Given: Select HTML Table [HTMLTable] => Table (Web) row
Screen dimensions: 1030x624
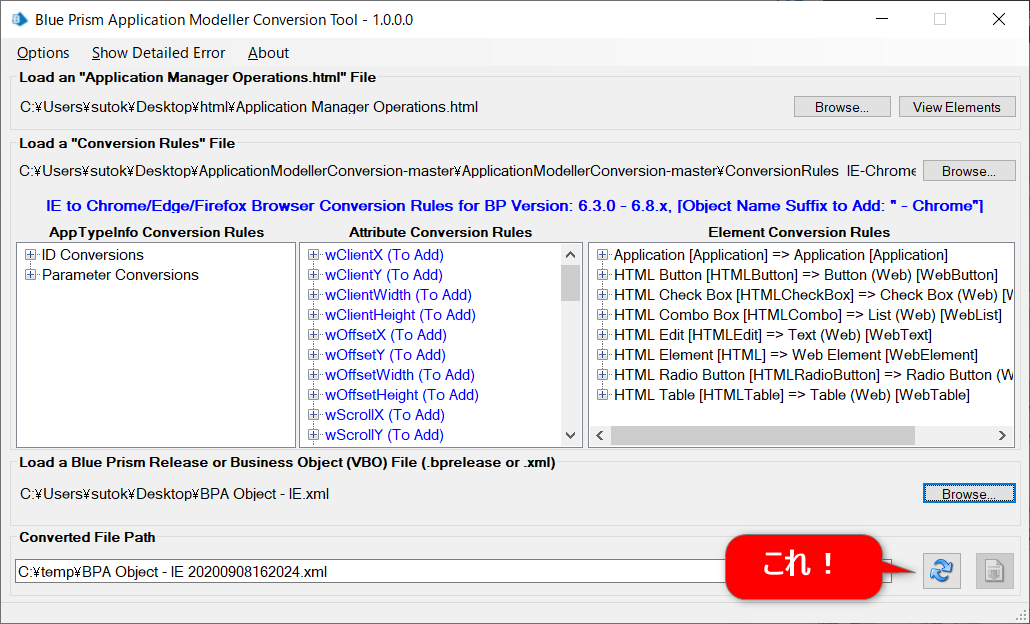Looking at the screenshot, I should pyautogui.click(x=792, y=395).
